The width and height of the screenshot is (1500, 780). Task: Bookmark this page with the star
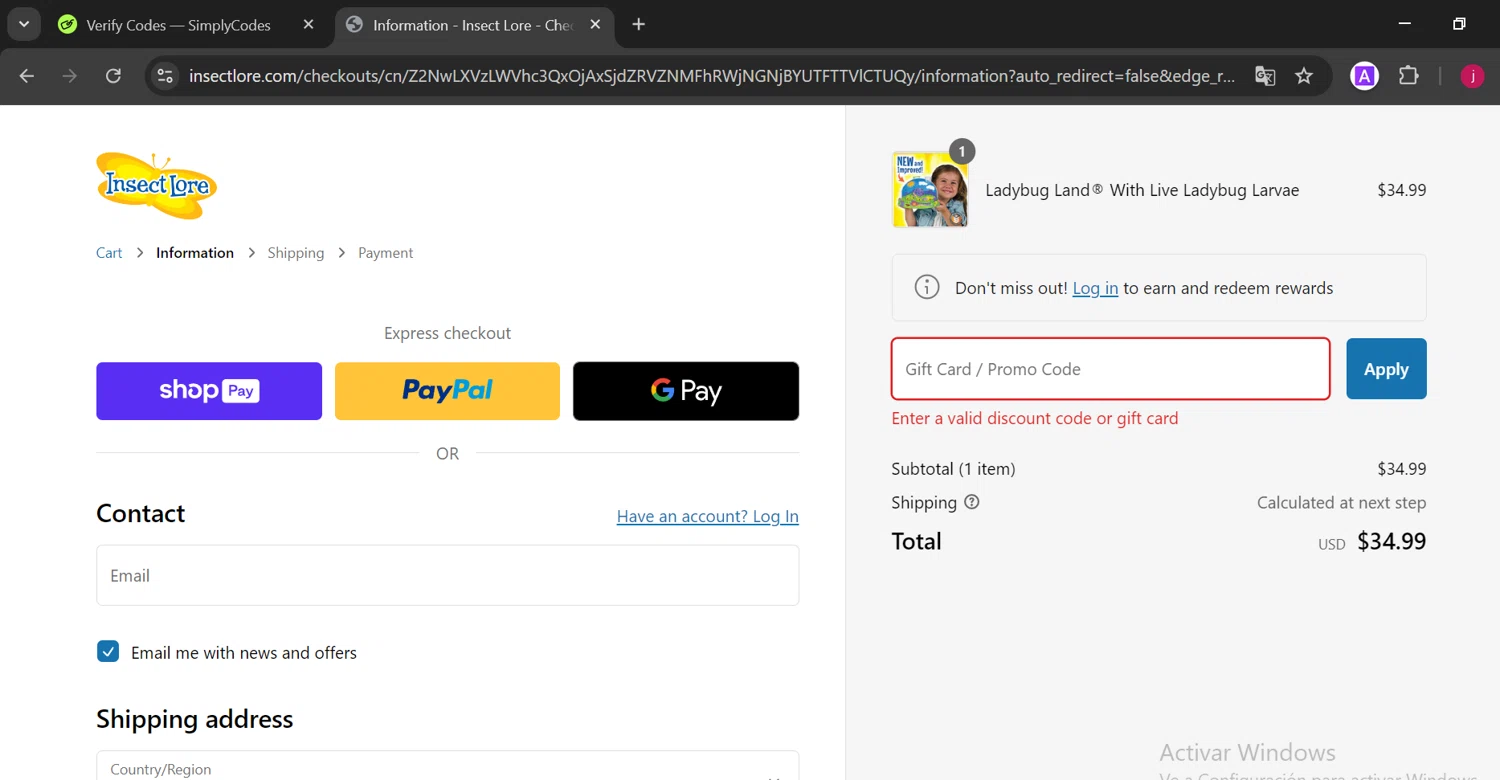pyautogui.click(x=1304, y=76)
